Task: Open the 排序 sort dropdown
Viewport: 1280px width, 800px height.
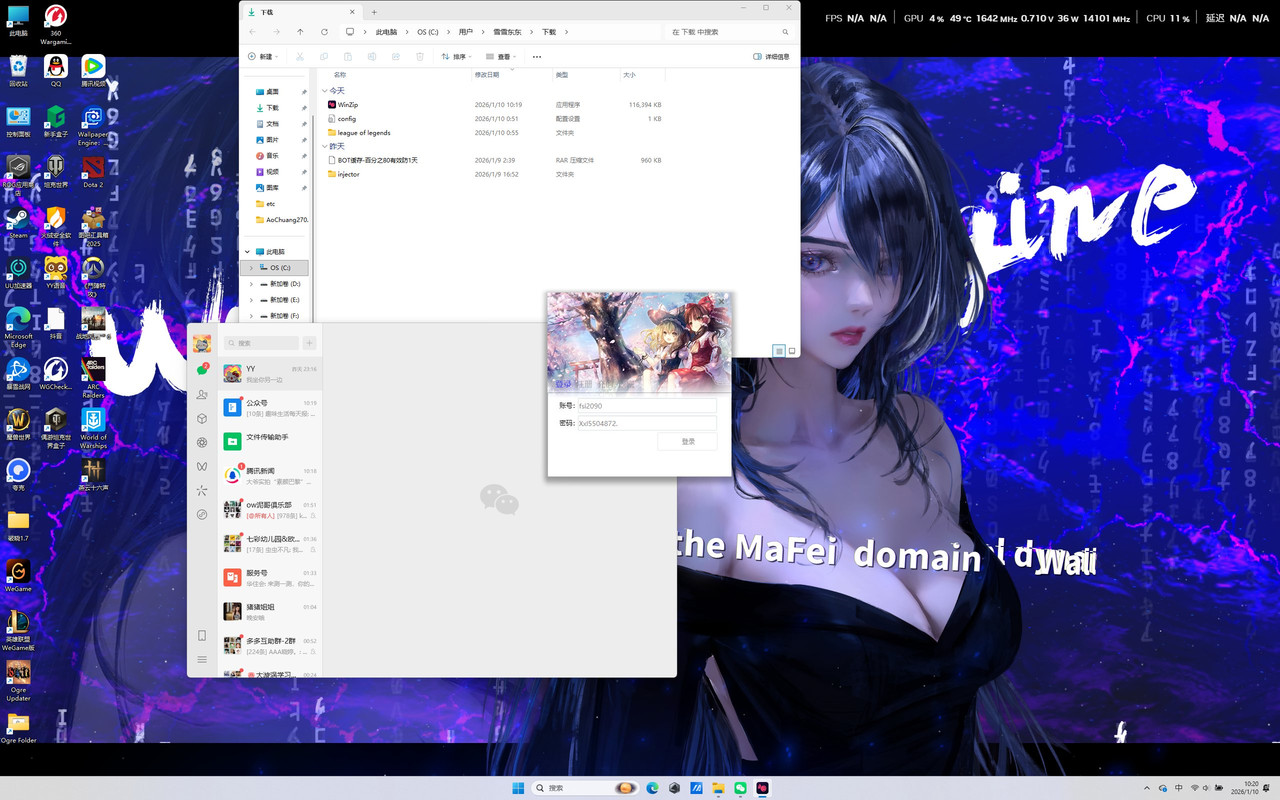Action: 456,57
